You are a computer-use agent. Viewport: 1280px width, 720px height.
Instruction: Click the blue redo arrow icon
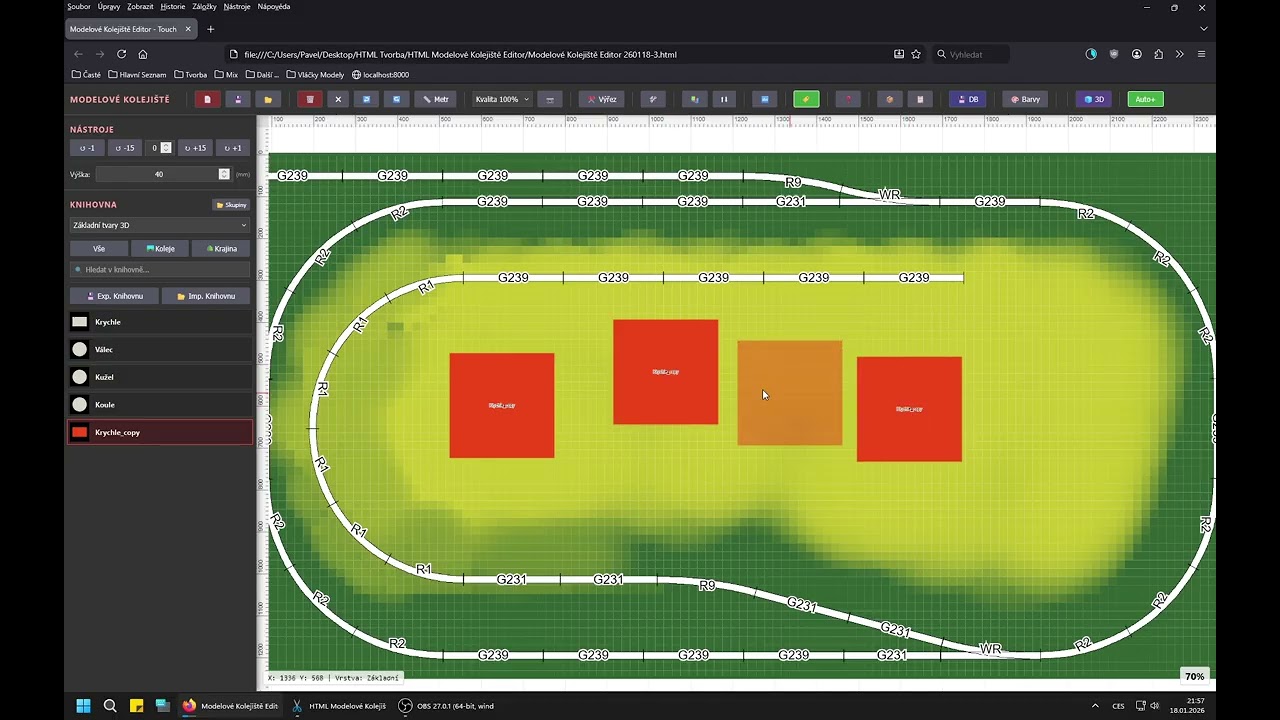(396, 99)
